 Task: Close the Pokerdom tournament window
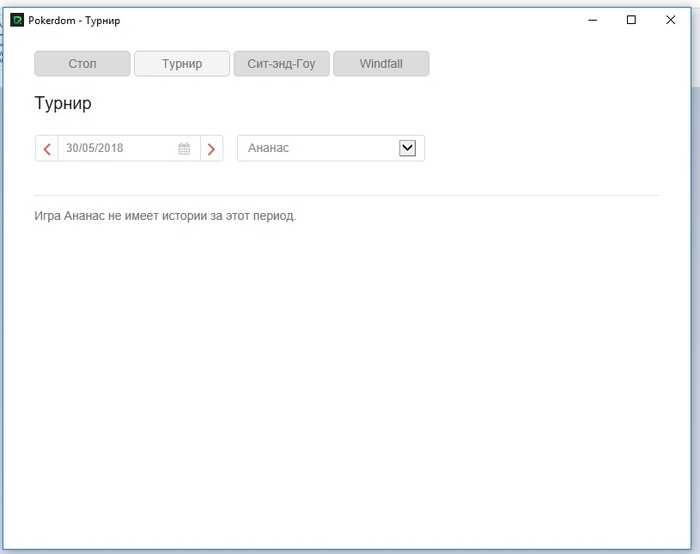pos(671,20)
